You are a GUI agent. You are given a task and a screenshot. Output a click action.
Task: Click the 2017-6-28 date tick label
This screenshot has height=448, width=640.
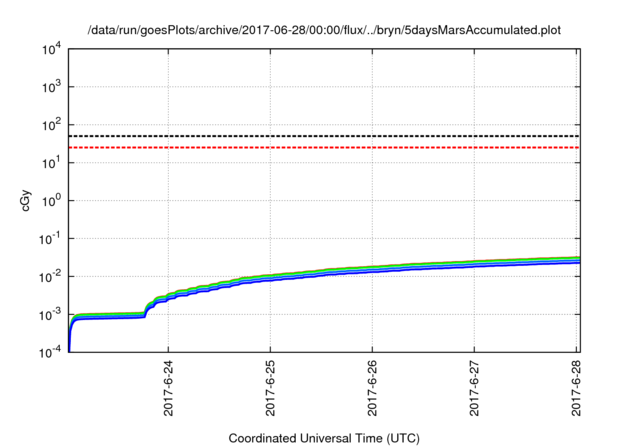[x=576, y=388]
